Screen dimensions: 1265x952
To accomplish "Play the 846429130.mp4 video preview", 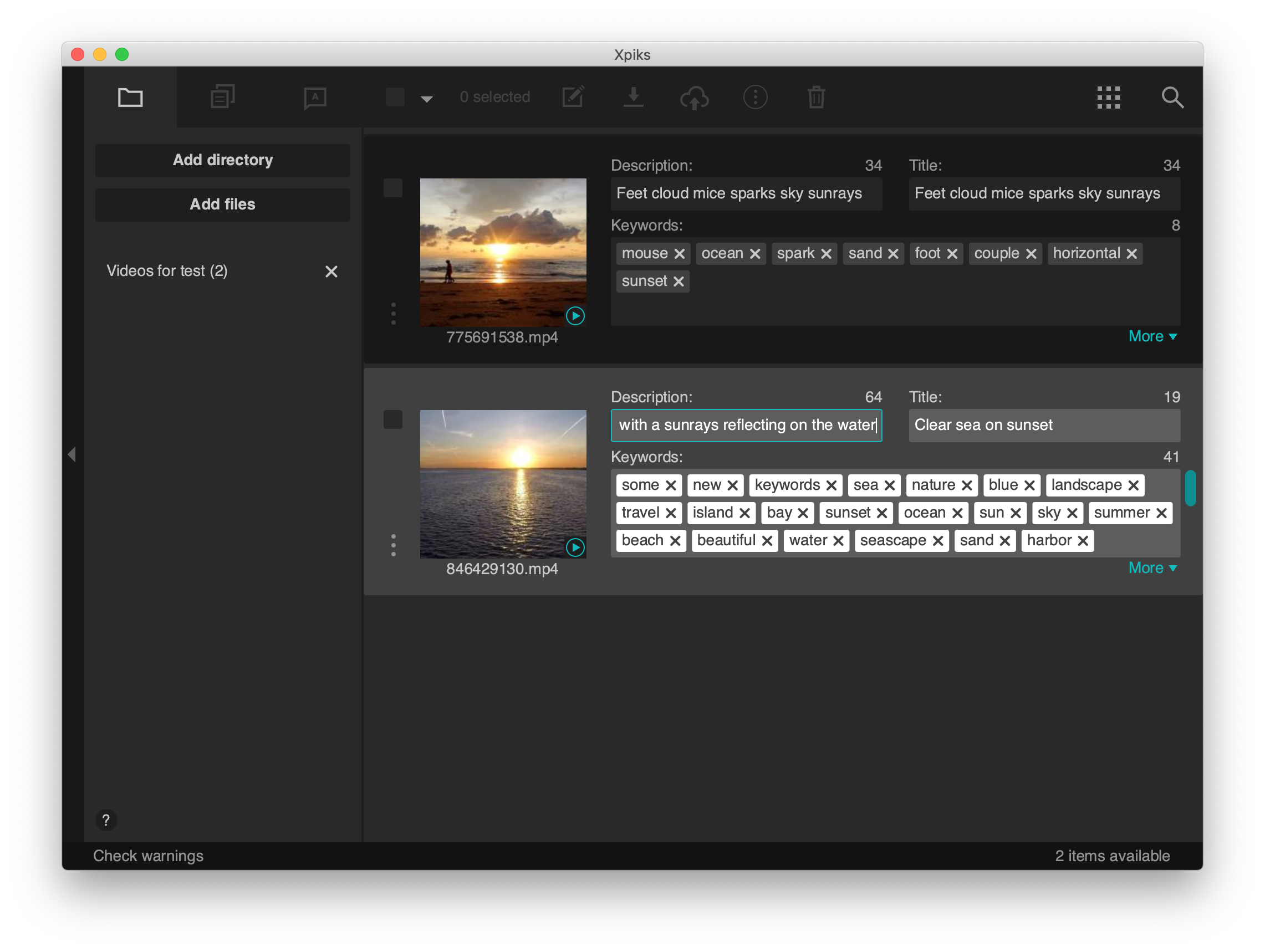I will click(x=575, y=547).
